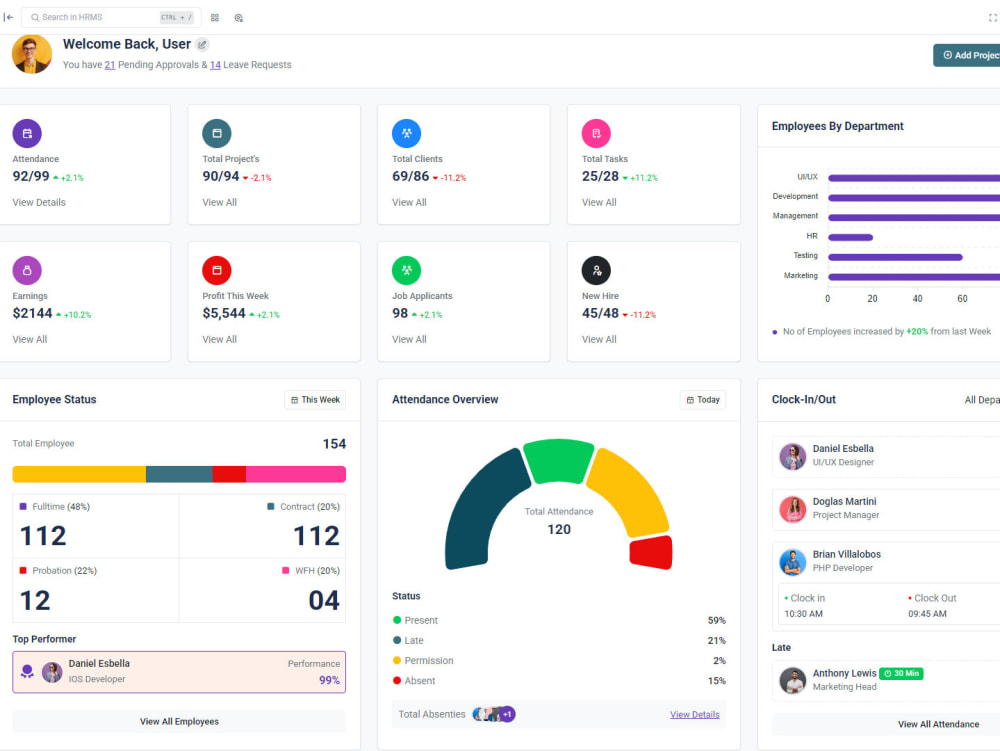This screenshot has height=751, width=1000.
Task: Click the Total Absenties avatar group
Action: (x=494, y=714)
